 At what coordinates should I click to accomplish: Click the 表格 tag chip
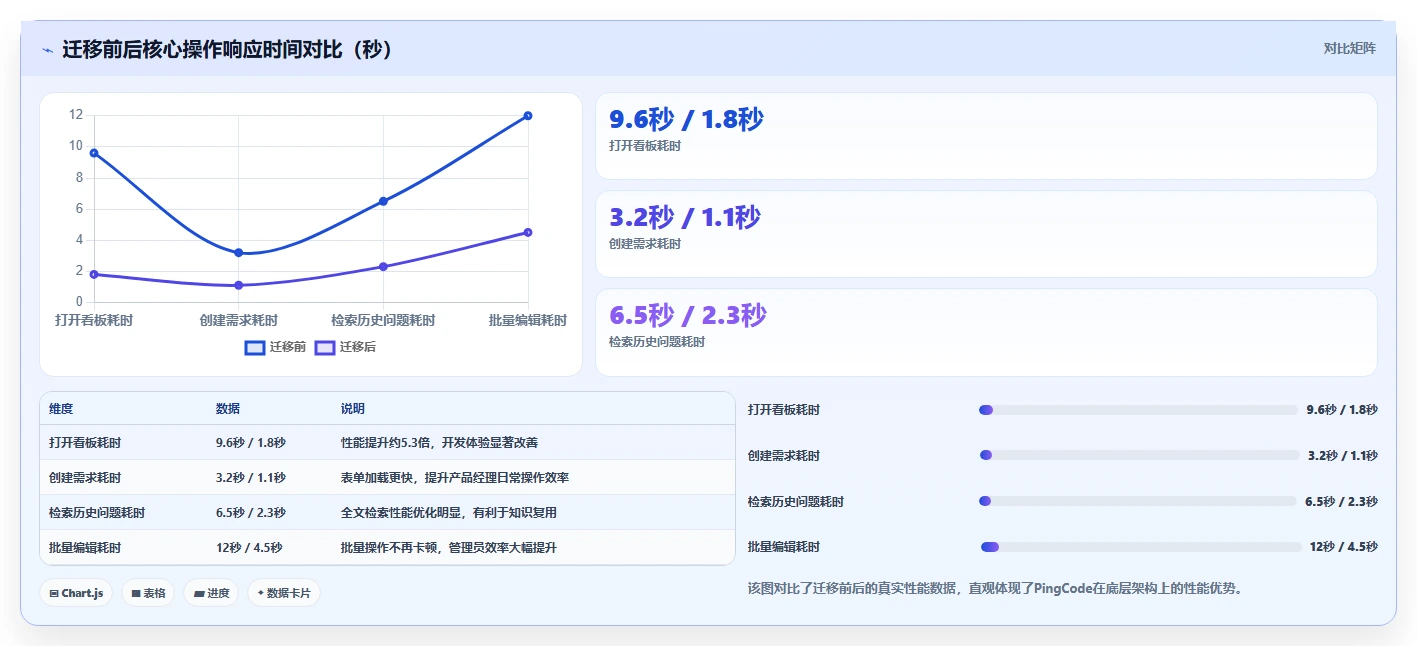click(148, 593)
